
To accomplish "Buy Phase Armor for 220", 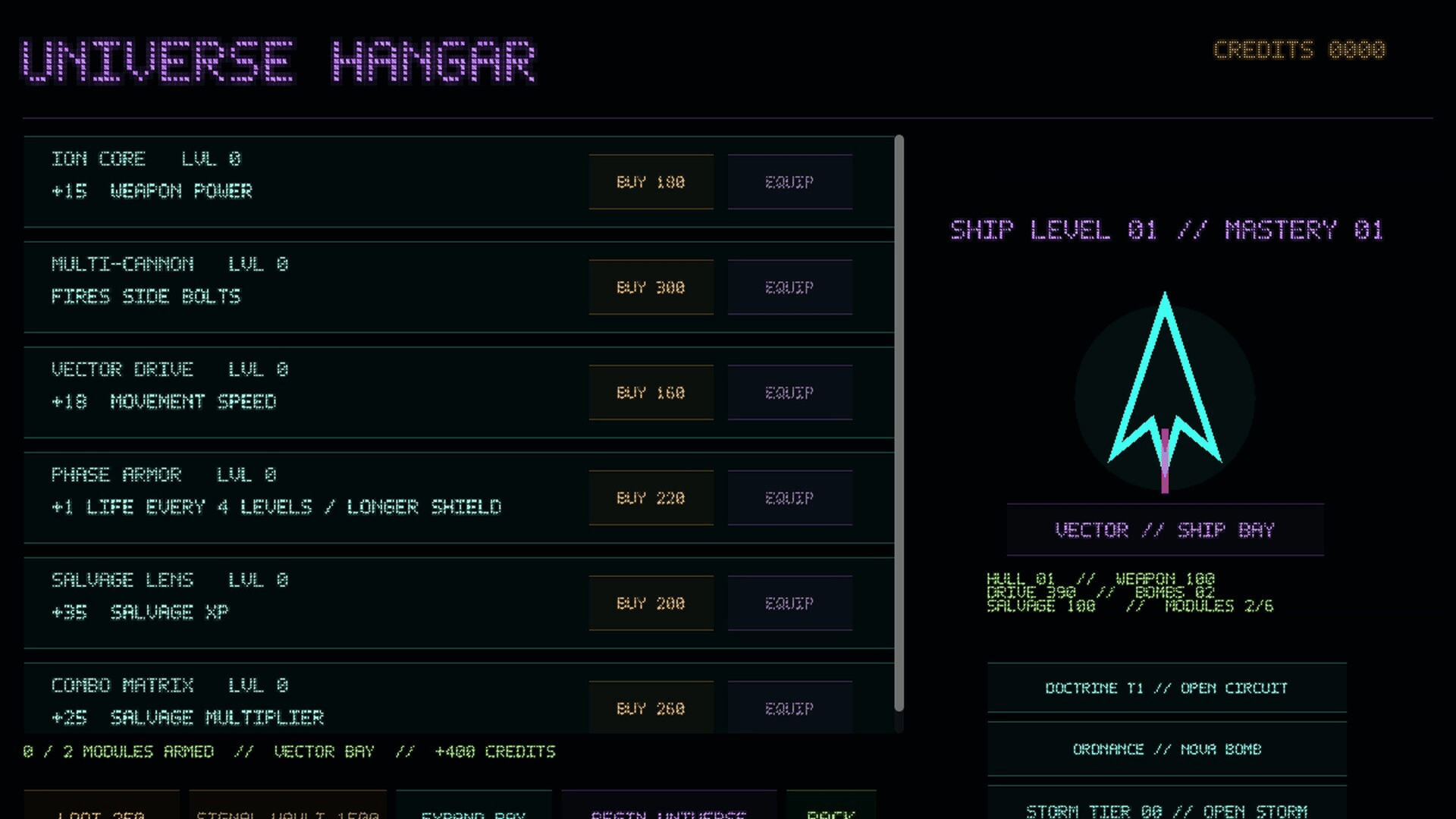I will (x=651, y=498).
